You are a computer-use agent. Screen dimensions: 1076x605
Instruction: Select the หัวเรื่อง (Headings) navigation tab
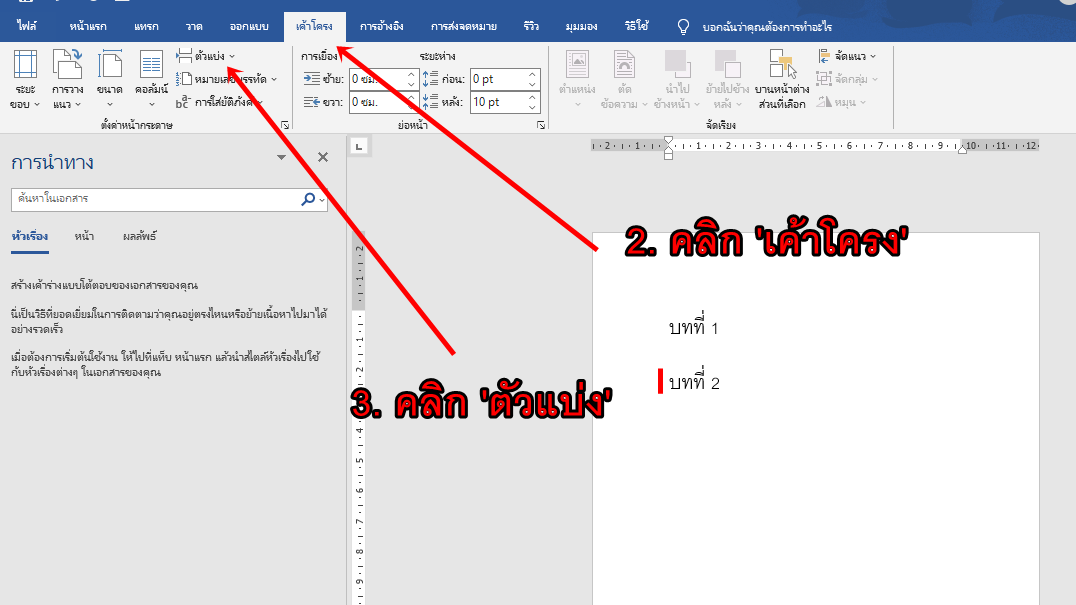pyautogui.click(x=30, y=237)
